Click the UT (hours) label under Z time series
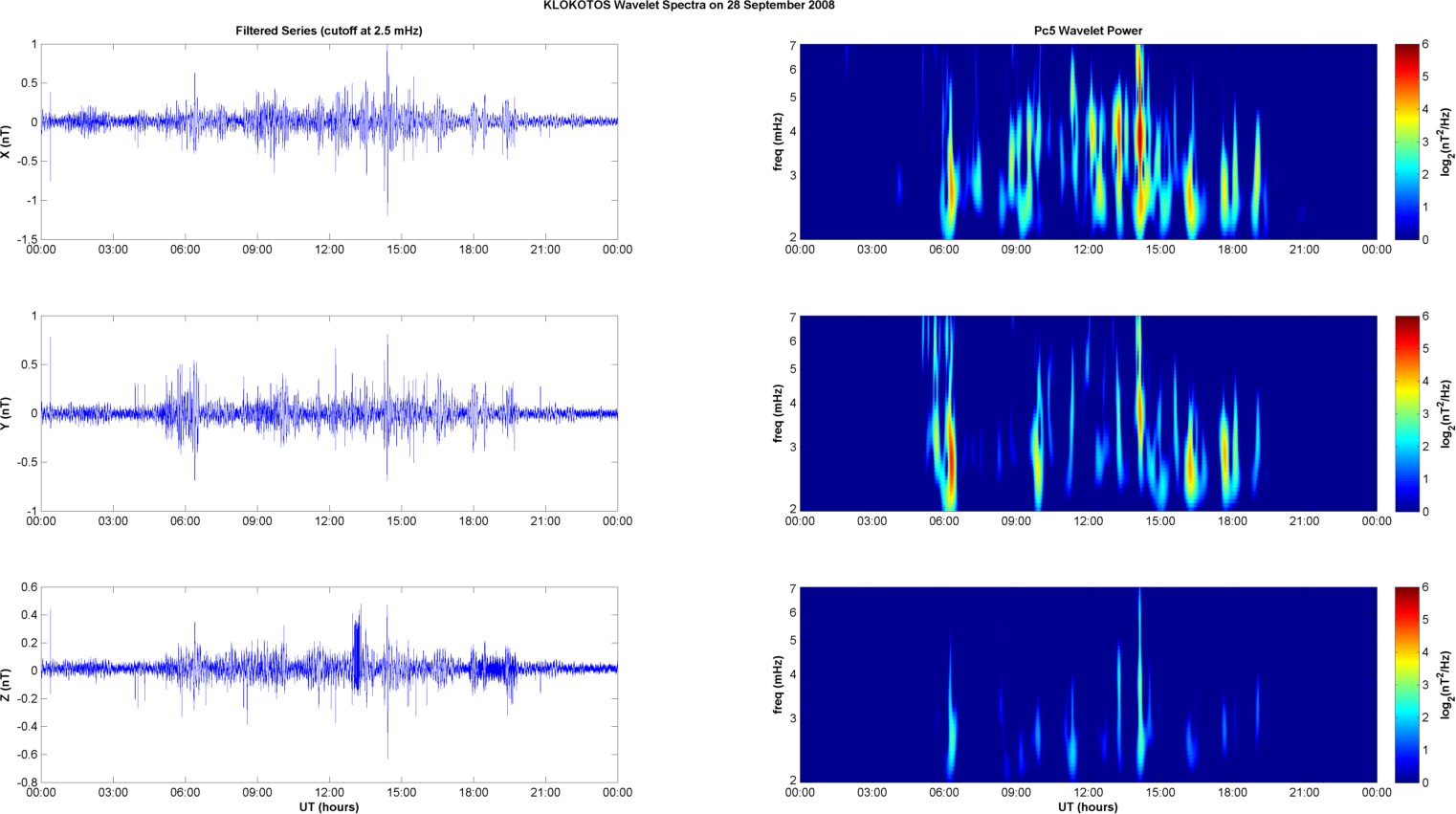The height and width of the screenshot is (814, 1456). [329, 807]
